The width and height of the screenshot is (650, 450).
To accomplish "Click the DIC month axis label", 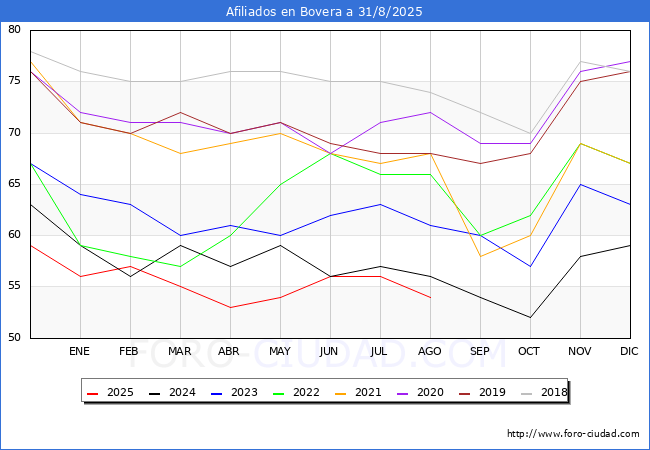I will (629, 351).
